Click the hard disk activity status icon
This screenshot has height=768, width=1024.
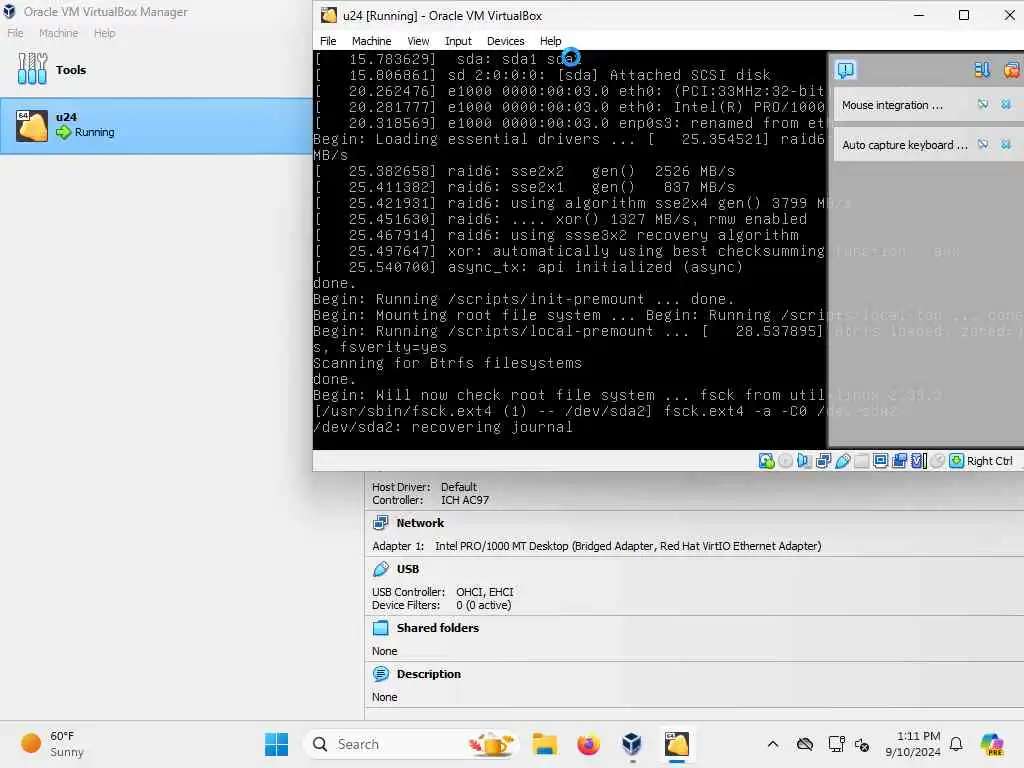click(766, 461)
